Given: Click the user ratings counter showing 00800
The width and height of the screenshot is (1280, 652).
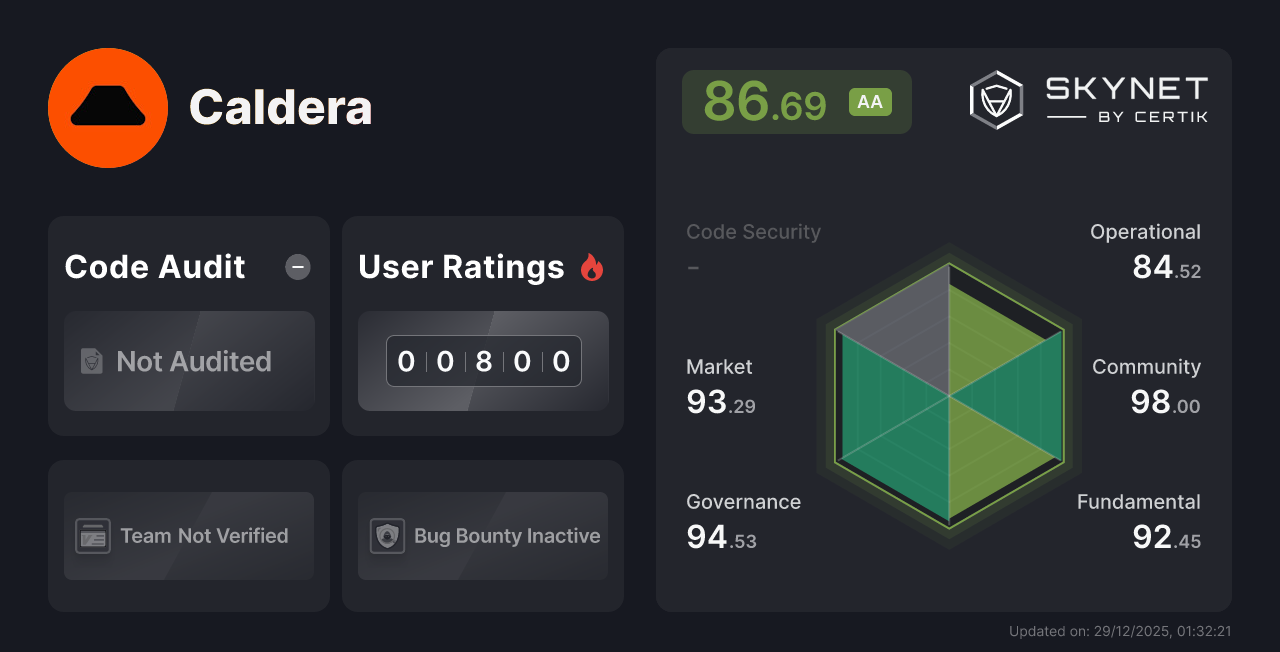Looking at the screenshot, I should 483,361.
